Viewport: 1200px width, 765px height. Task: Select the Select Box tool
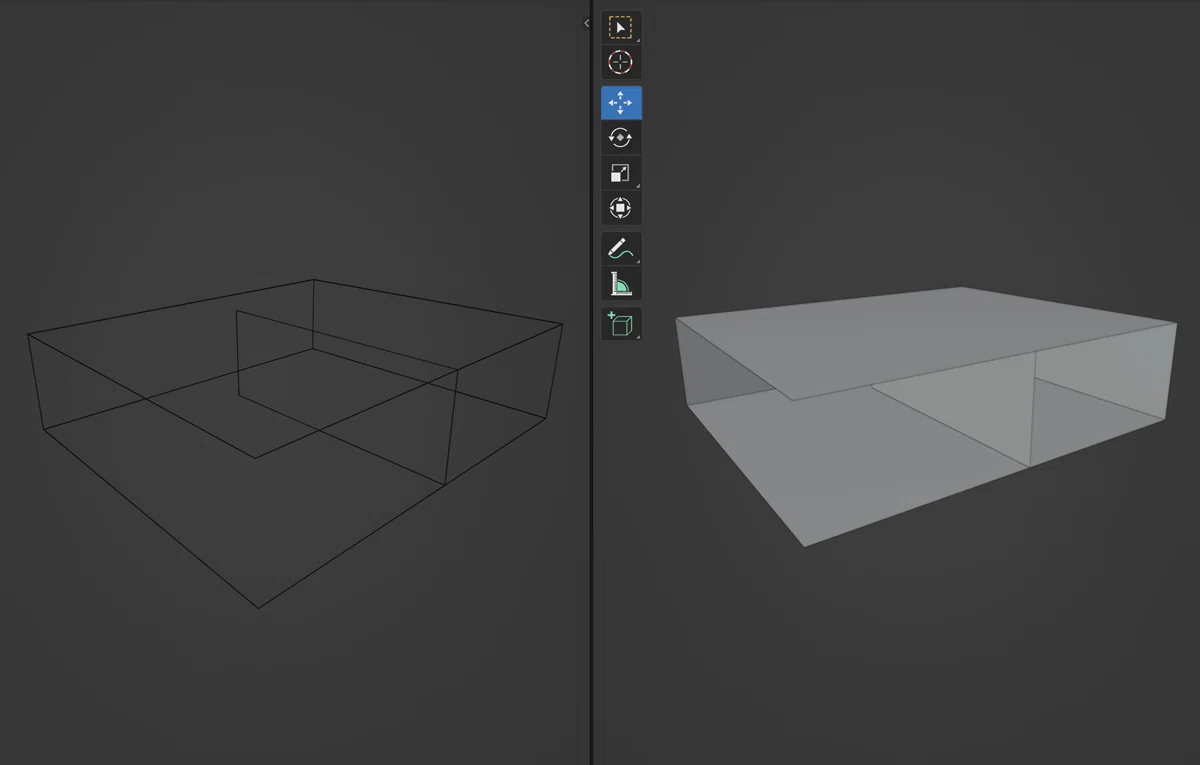[621, 27]
